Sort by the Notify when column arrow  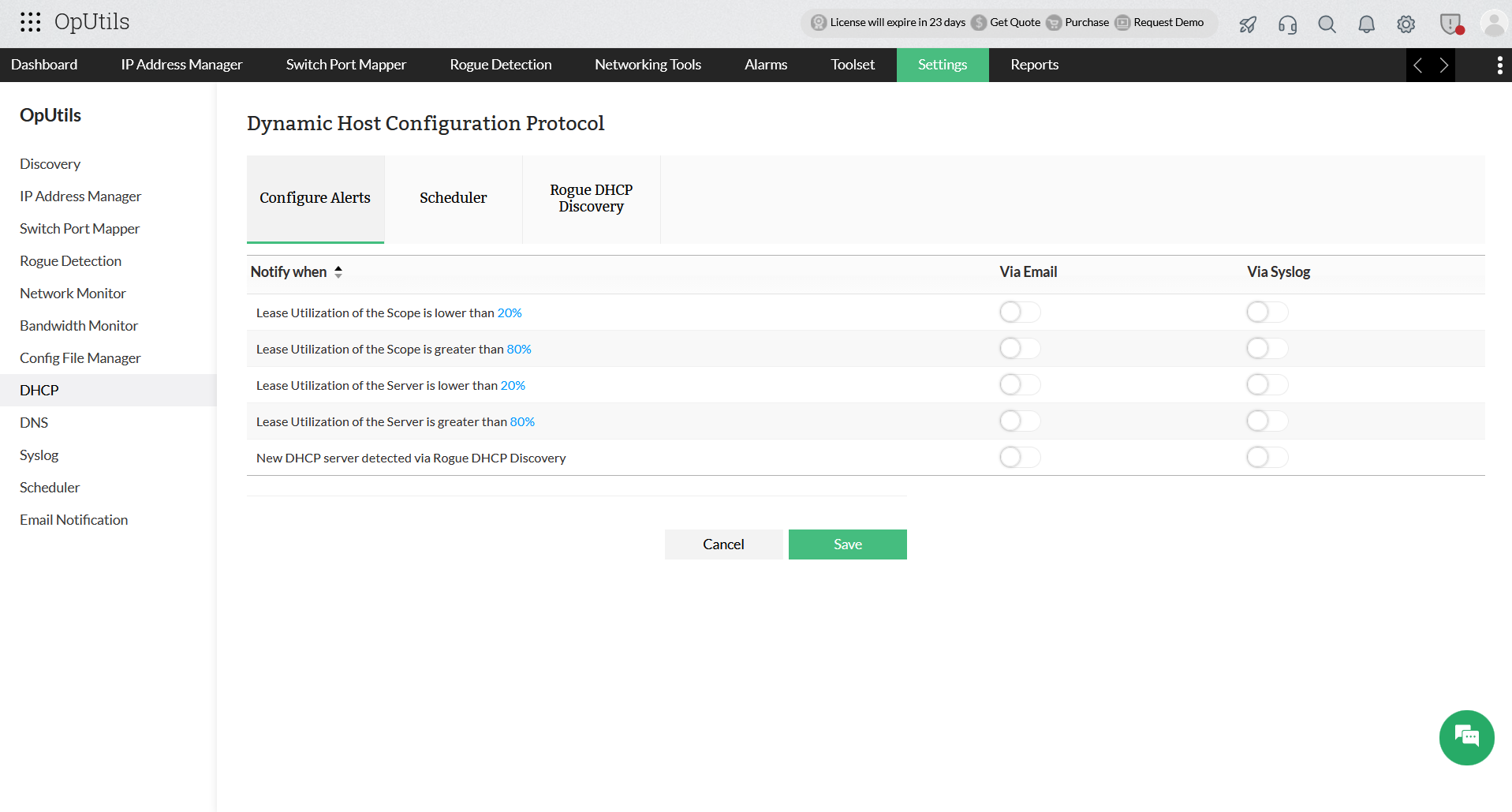point(338,272)
